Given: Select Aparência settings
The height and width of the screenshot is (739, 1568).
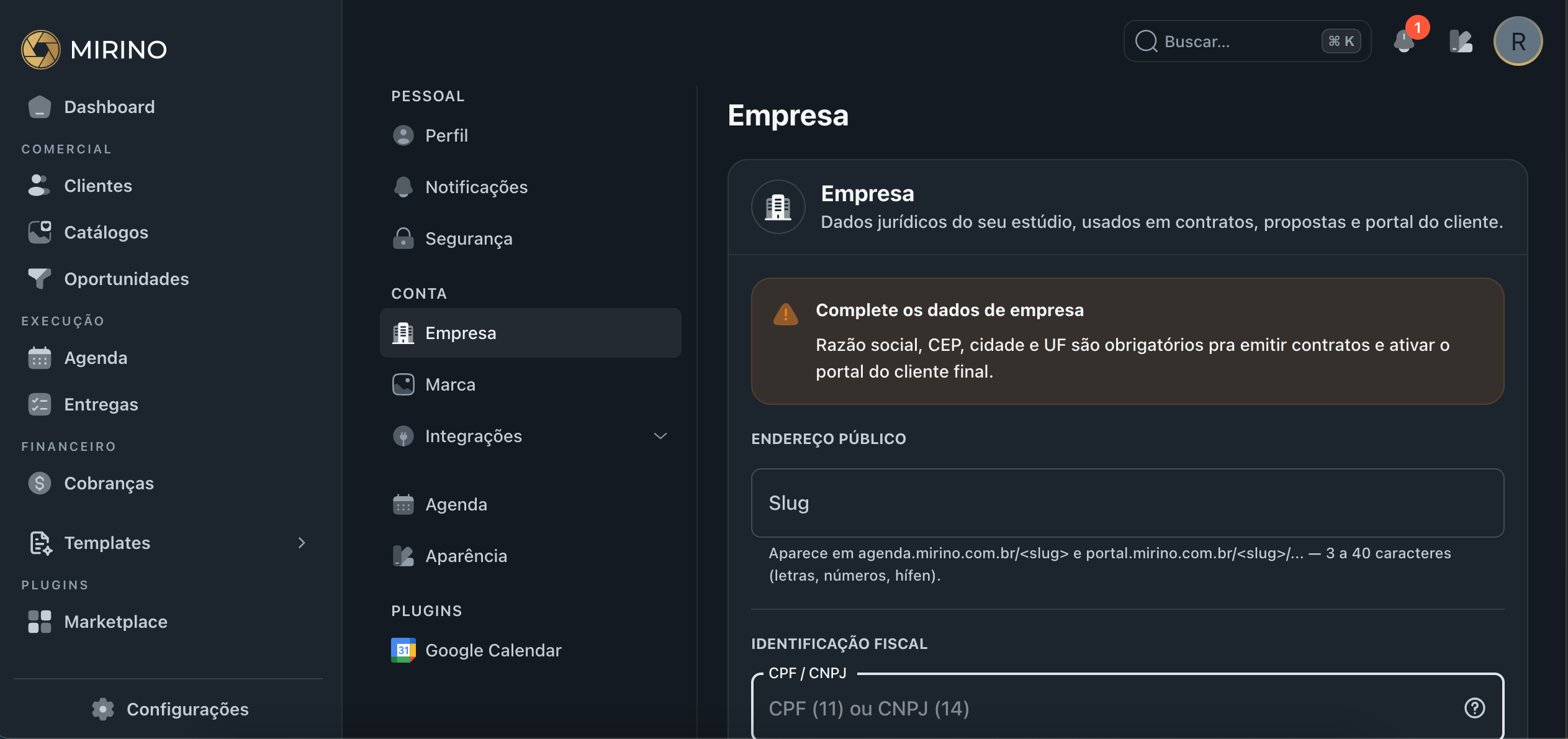Looking at the screenshot, I should [531, 556].
